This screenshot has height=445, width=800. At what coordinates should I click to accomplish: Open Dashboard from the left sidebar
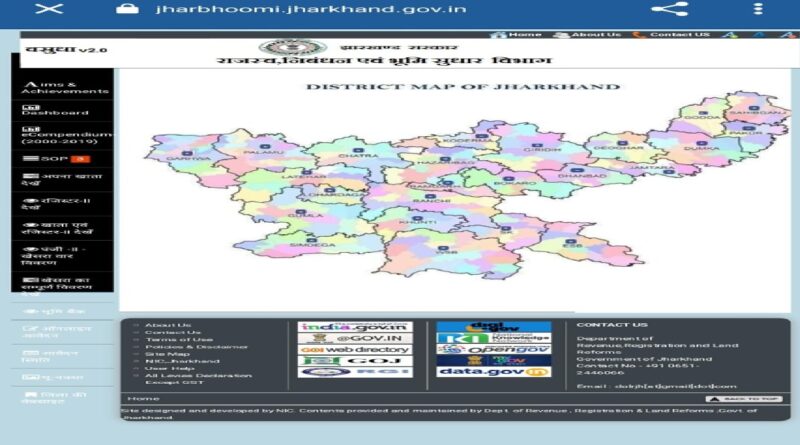55,110
